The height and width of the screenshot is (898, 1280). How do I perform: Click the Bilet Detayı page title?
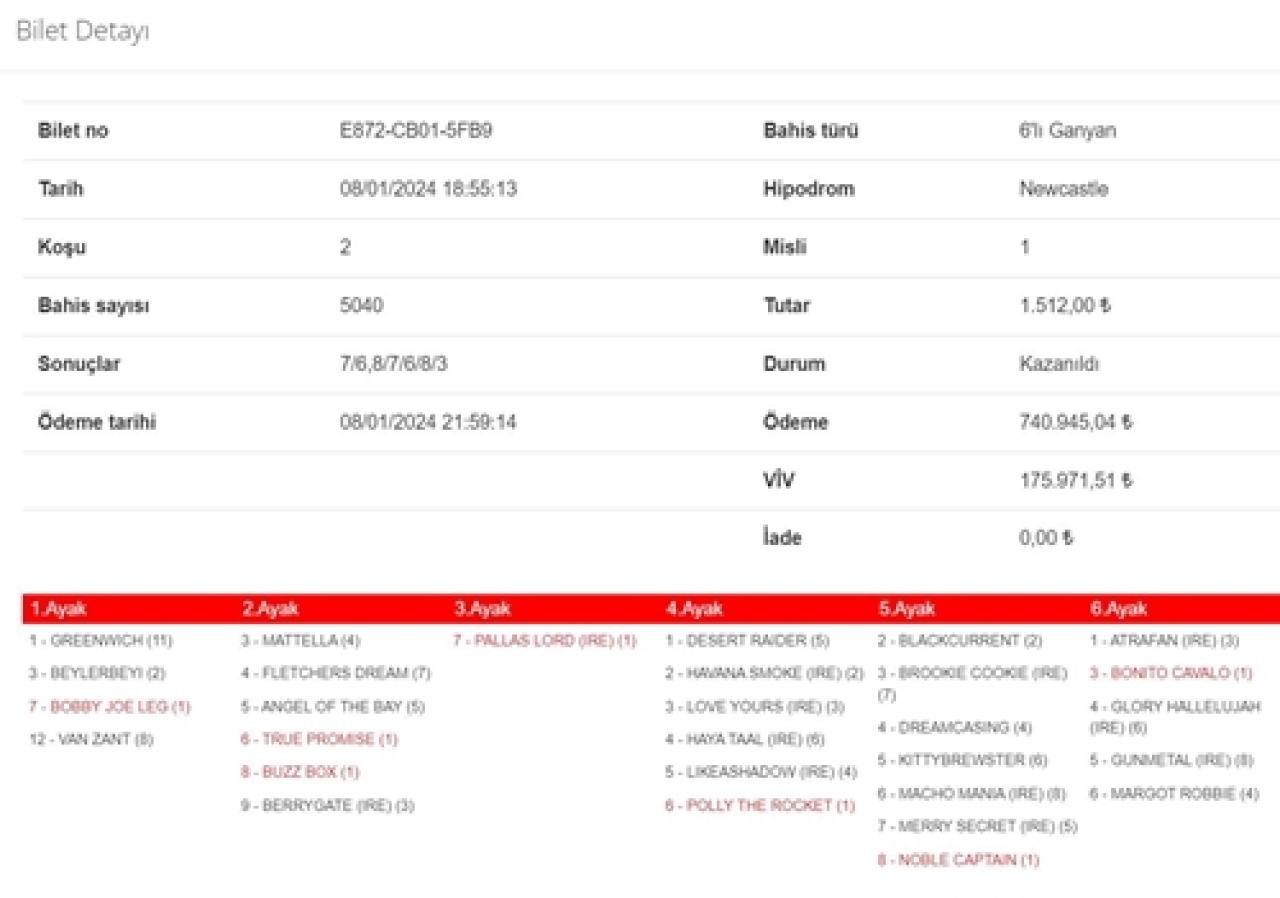pyautogui.click(x=83, y=32)
